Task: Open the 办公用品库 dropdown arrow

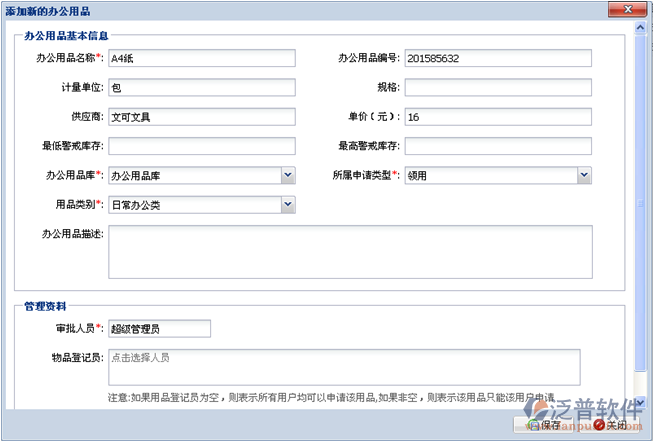Action: (x=288, y=175)
